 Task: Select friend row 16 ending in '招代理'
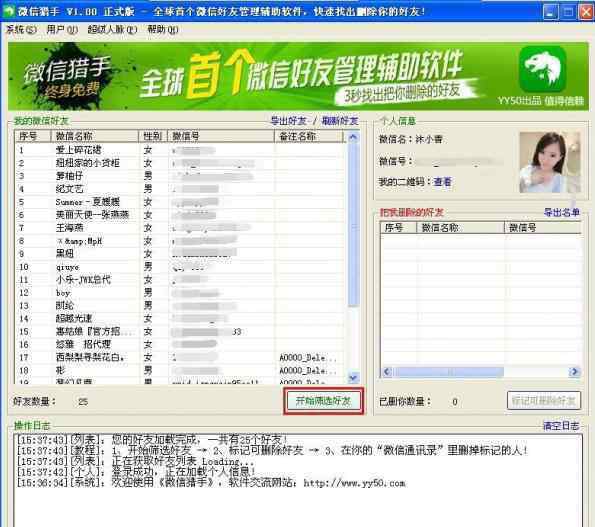coord(179,345)
